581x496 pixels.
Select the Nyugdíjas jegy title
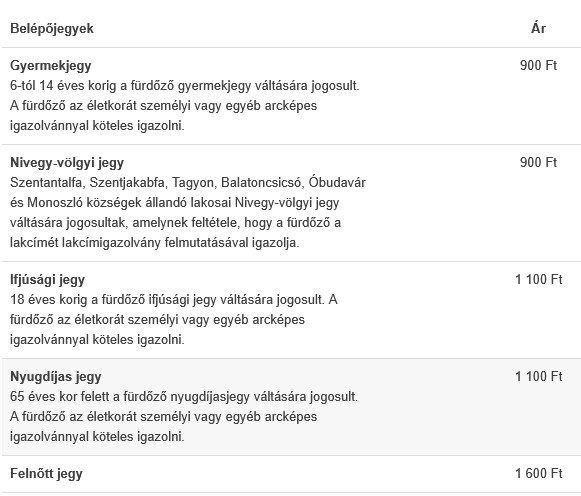[x=56, y=377]
